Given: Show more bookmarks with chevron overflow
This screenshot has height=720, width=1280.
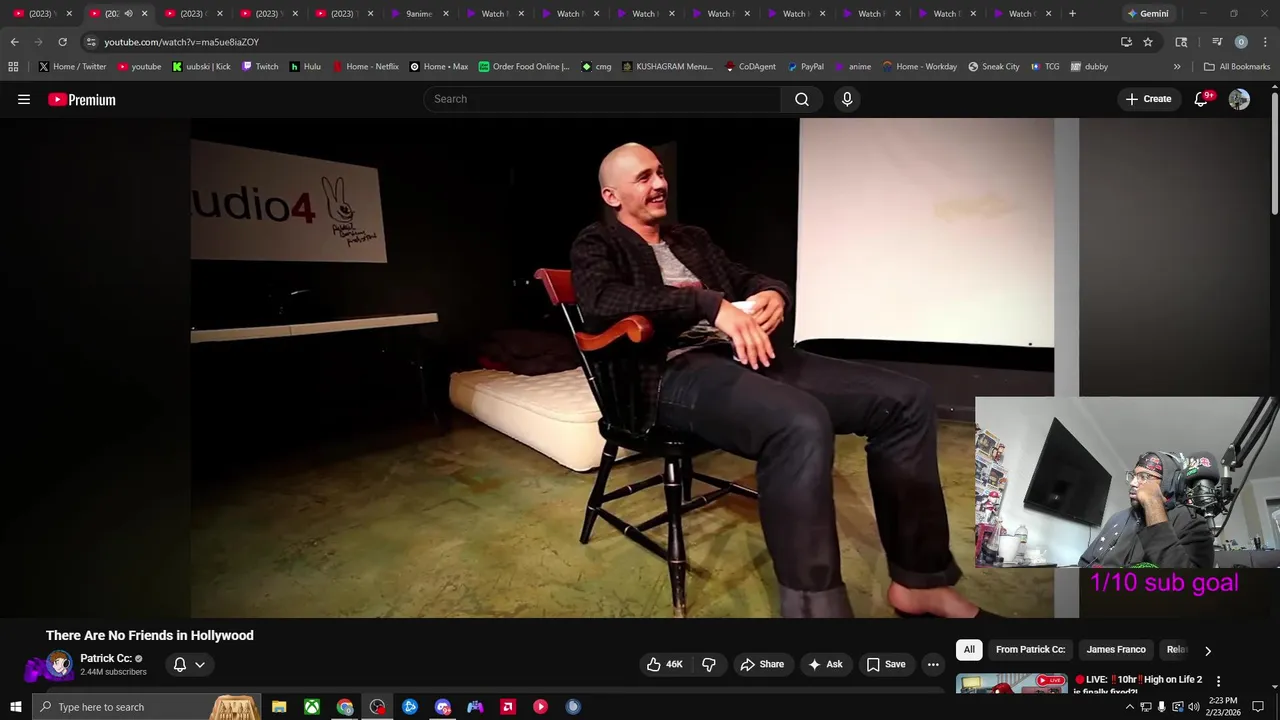Looking at the screenshot, I should (1177, 66).
